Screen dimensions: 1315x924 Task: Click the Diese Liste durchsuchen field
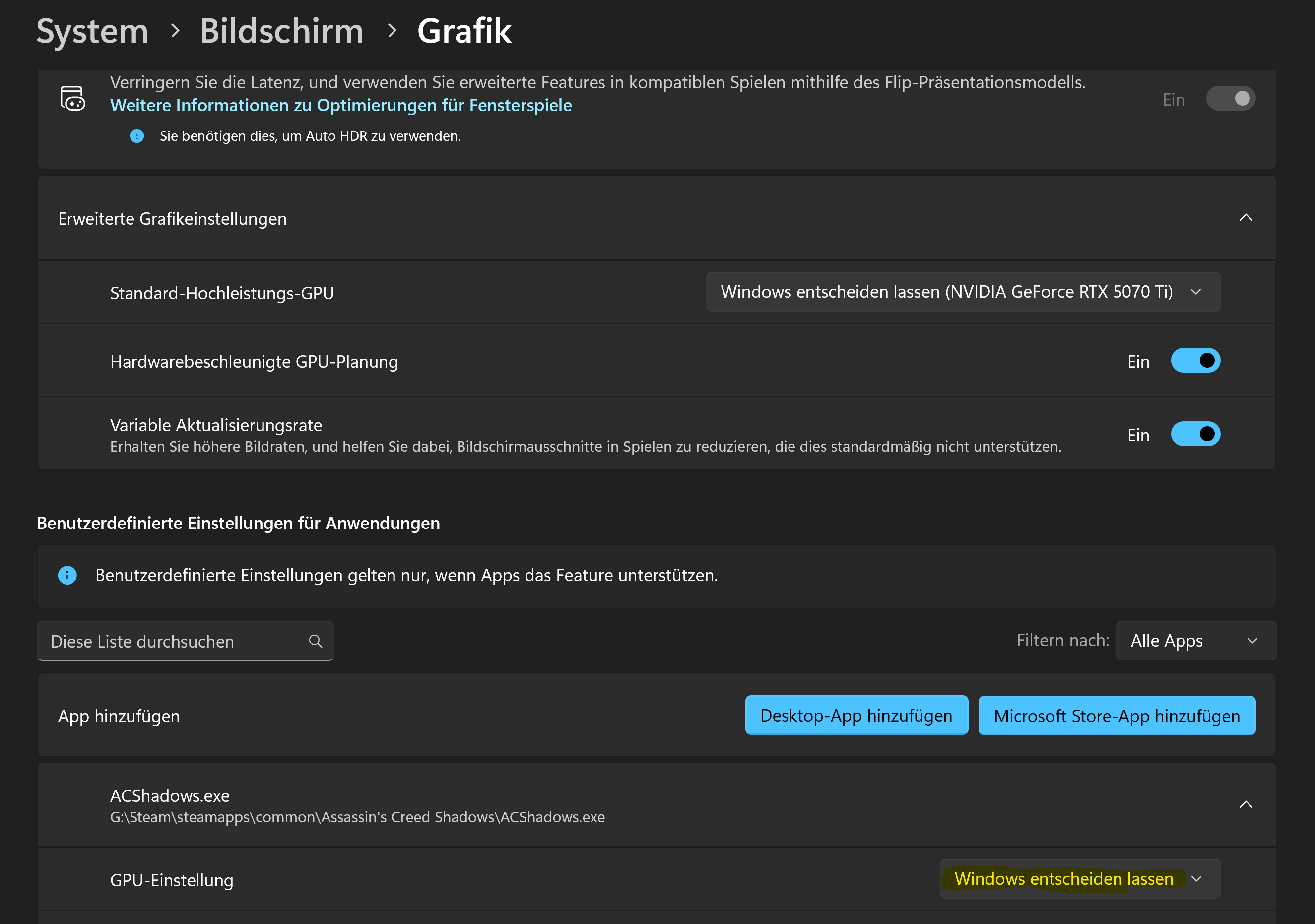point(172,641)
